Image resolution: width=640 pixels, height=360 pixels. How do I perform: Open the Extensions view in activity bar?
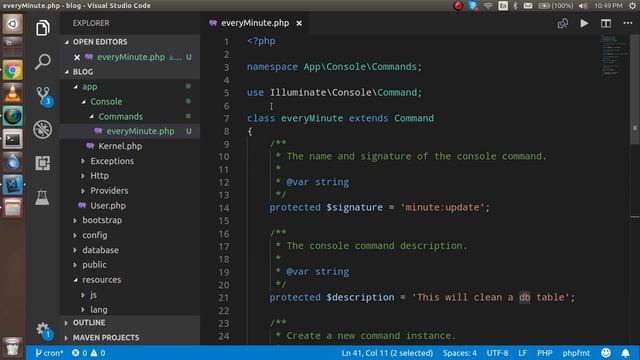click(42, 163)
